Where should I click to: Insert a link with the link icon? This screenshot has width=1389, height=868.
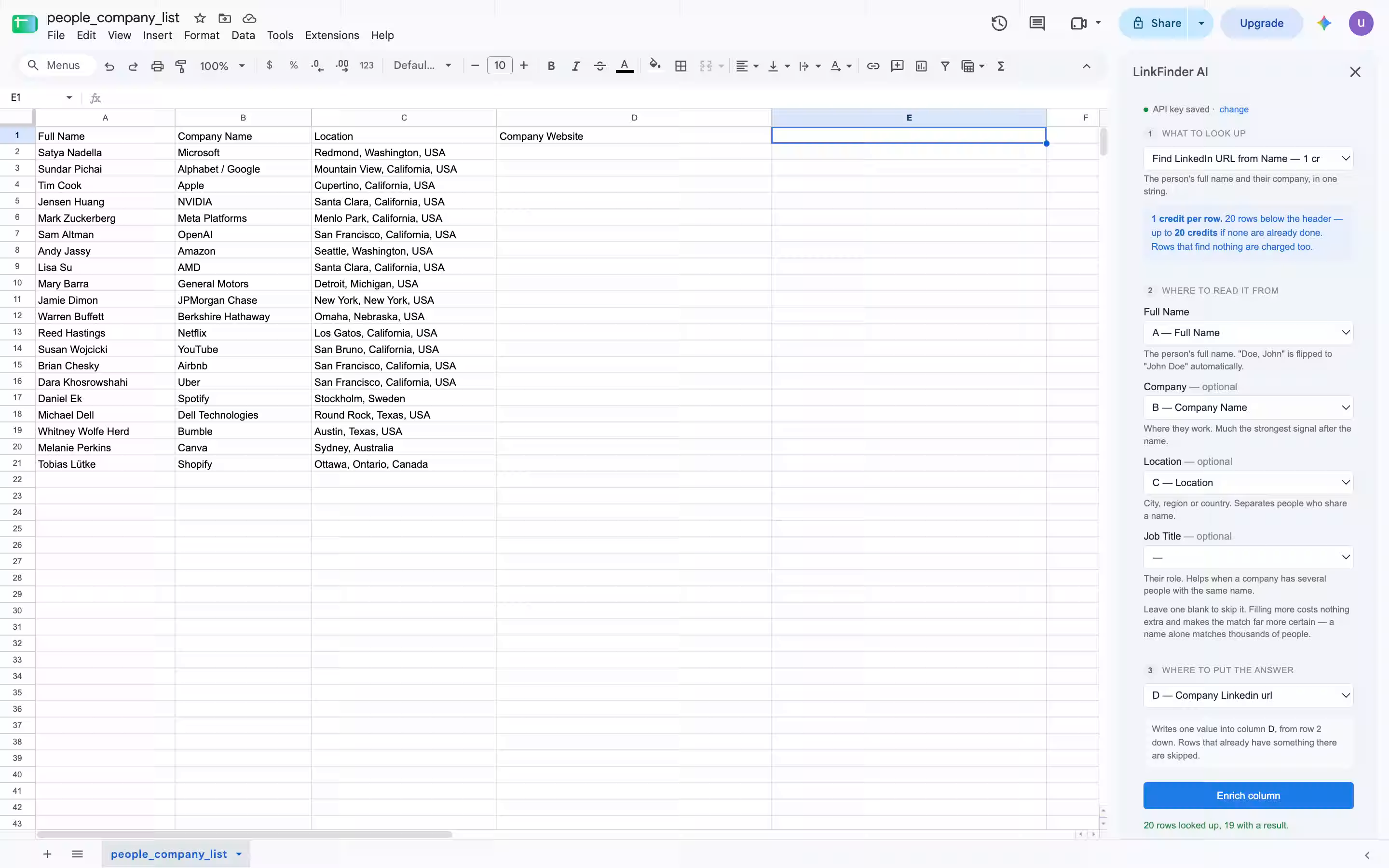coord(873,66)
